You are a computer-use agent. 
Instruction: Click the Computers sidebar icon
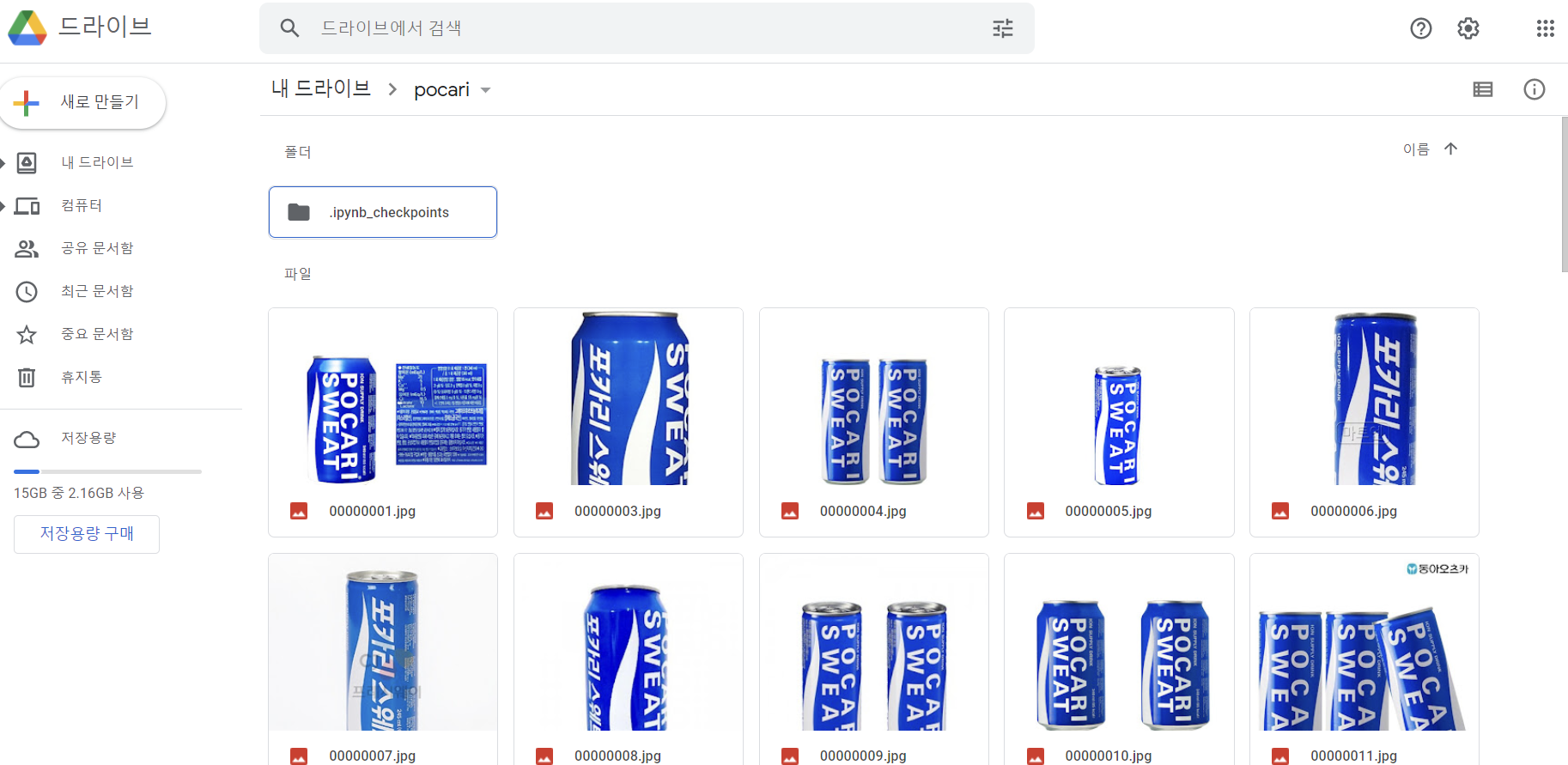pyautogui.click(x=27, y=205)
